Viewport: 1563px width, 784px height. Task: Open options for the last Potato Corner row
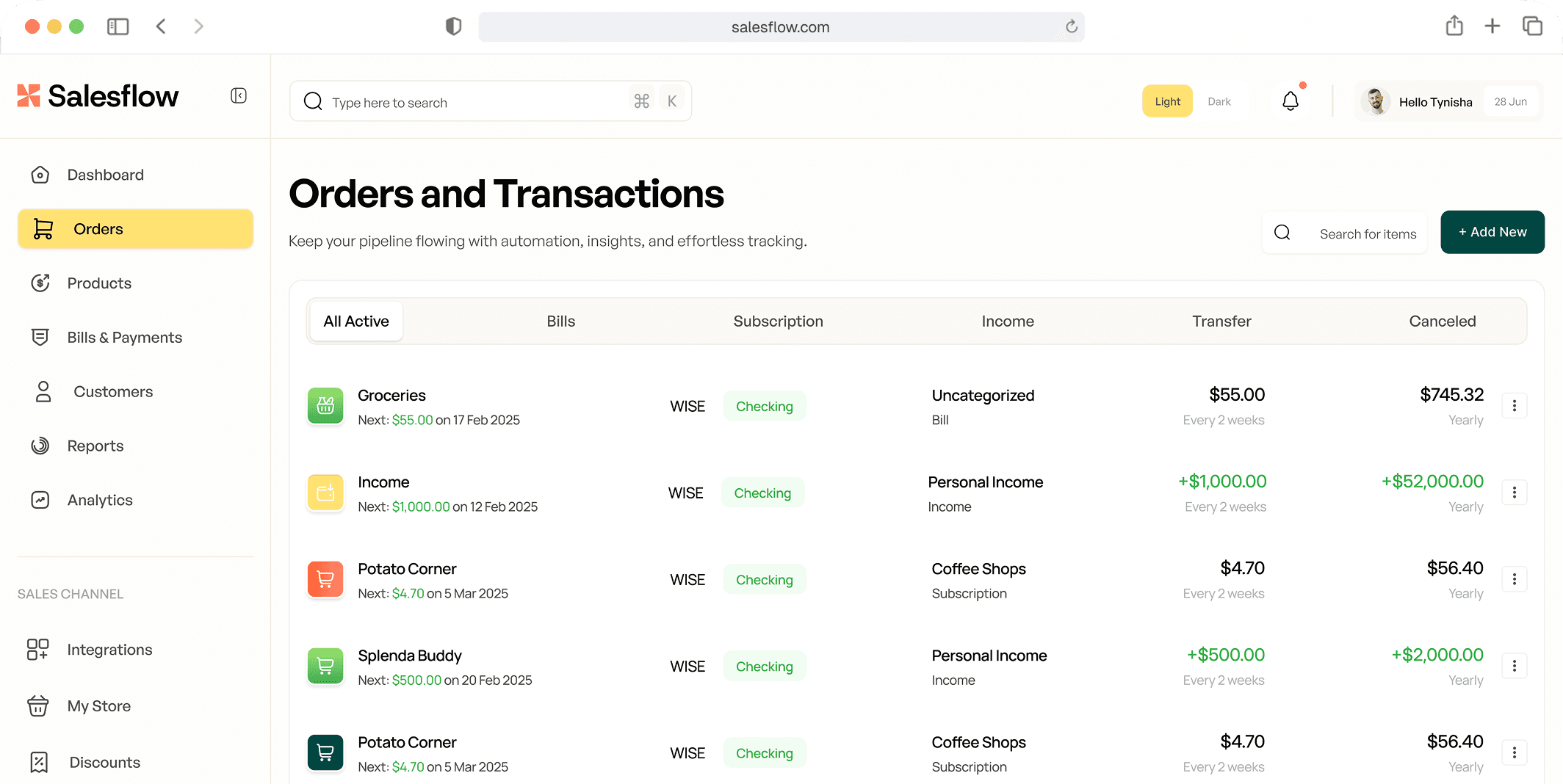[1515, 752]
